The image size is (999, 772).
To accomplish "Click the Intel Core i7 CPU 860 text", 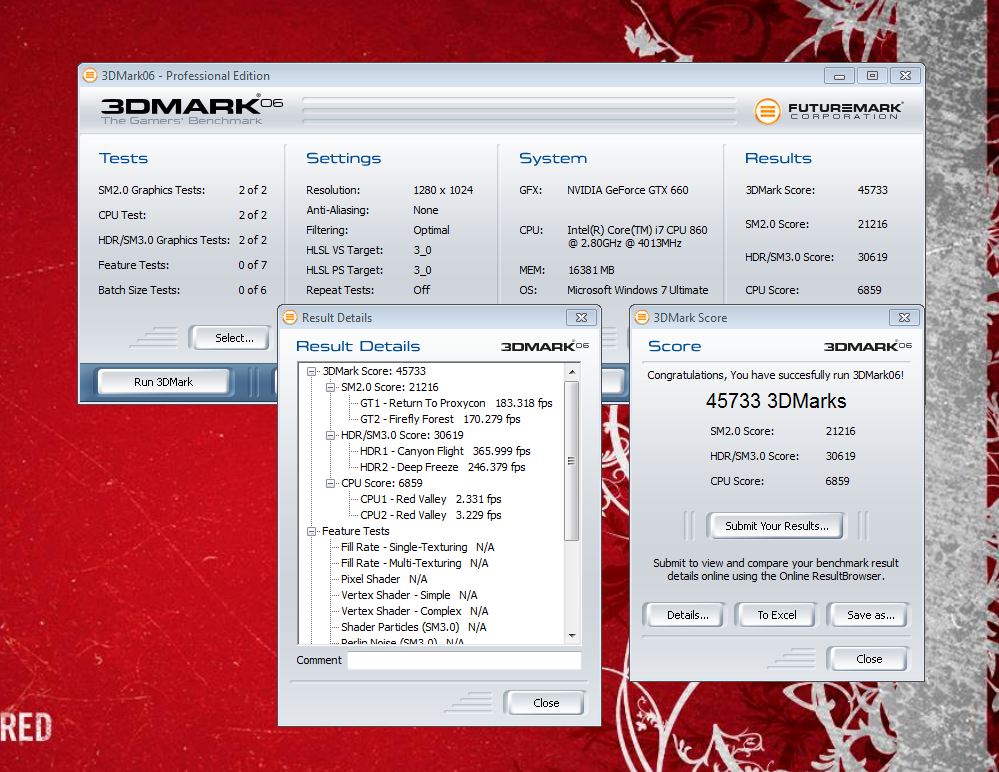I will (x=637, y=236).
